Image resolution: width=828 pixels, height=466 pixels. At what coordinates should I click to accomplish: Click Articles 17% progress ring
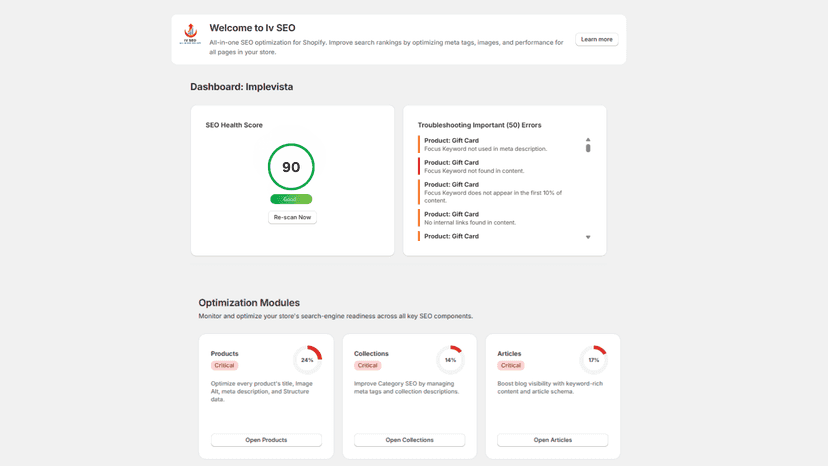[594, 360]
